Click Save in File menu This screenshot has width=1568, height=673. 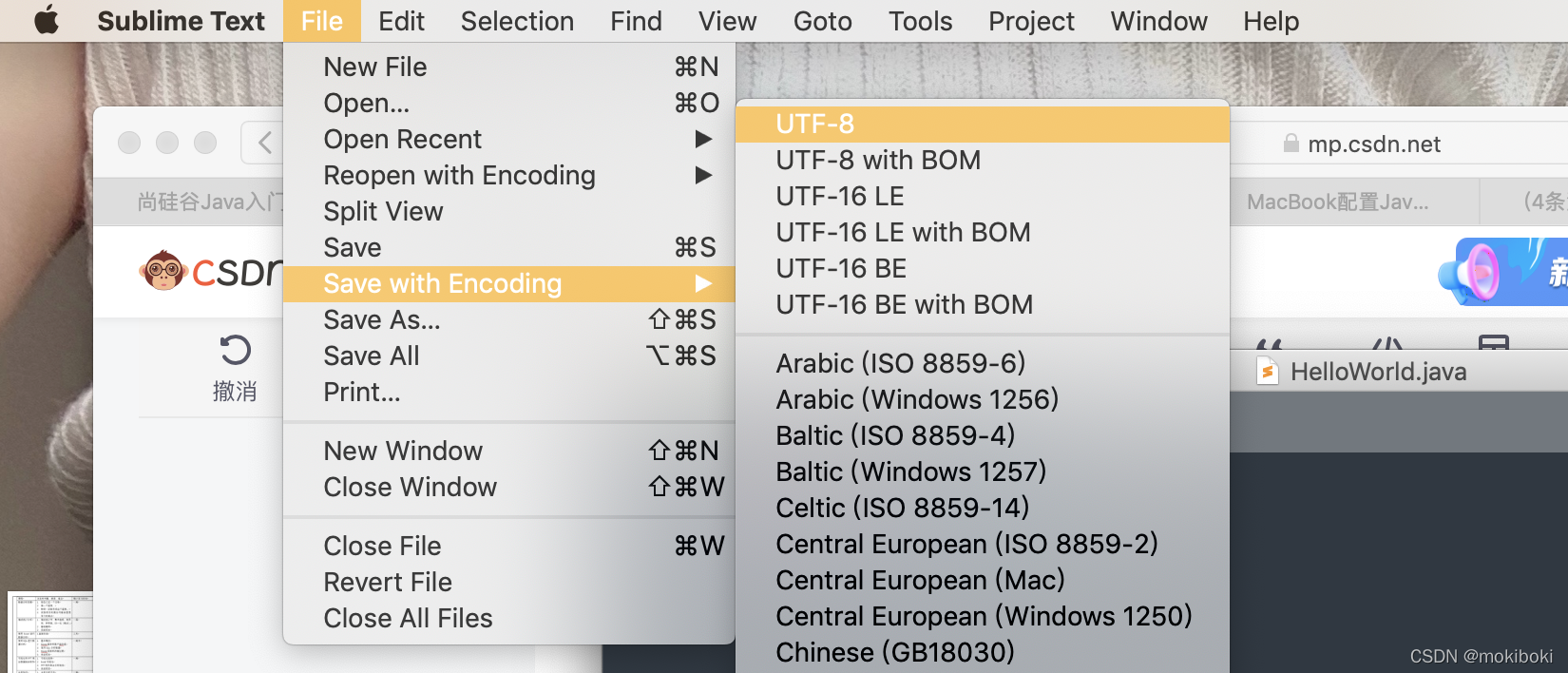(509, 247)
